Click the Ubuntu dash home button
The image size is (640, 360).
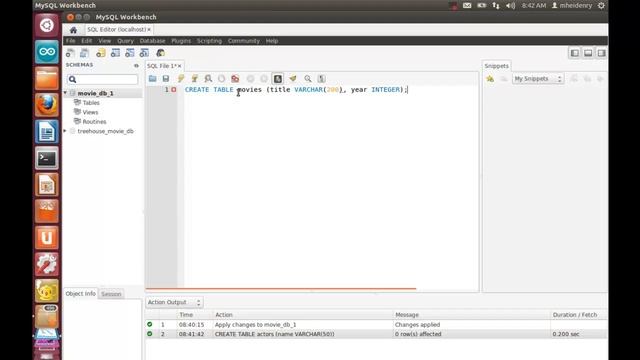(47, 25)
